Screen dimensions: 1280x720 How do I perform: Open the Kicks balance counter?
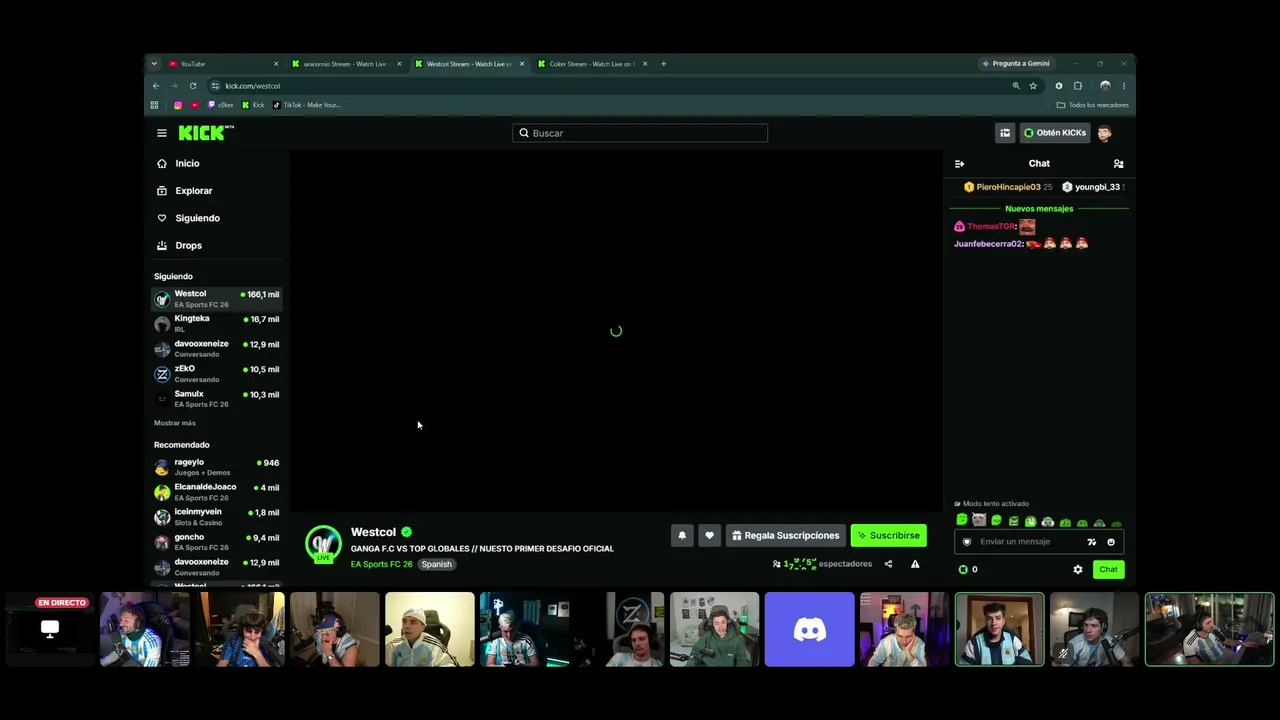pyautogui.click(x=968, y=569)
